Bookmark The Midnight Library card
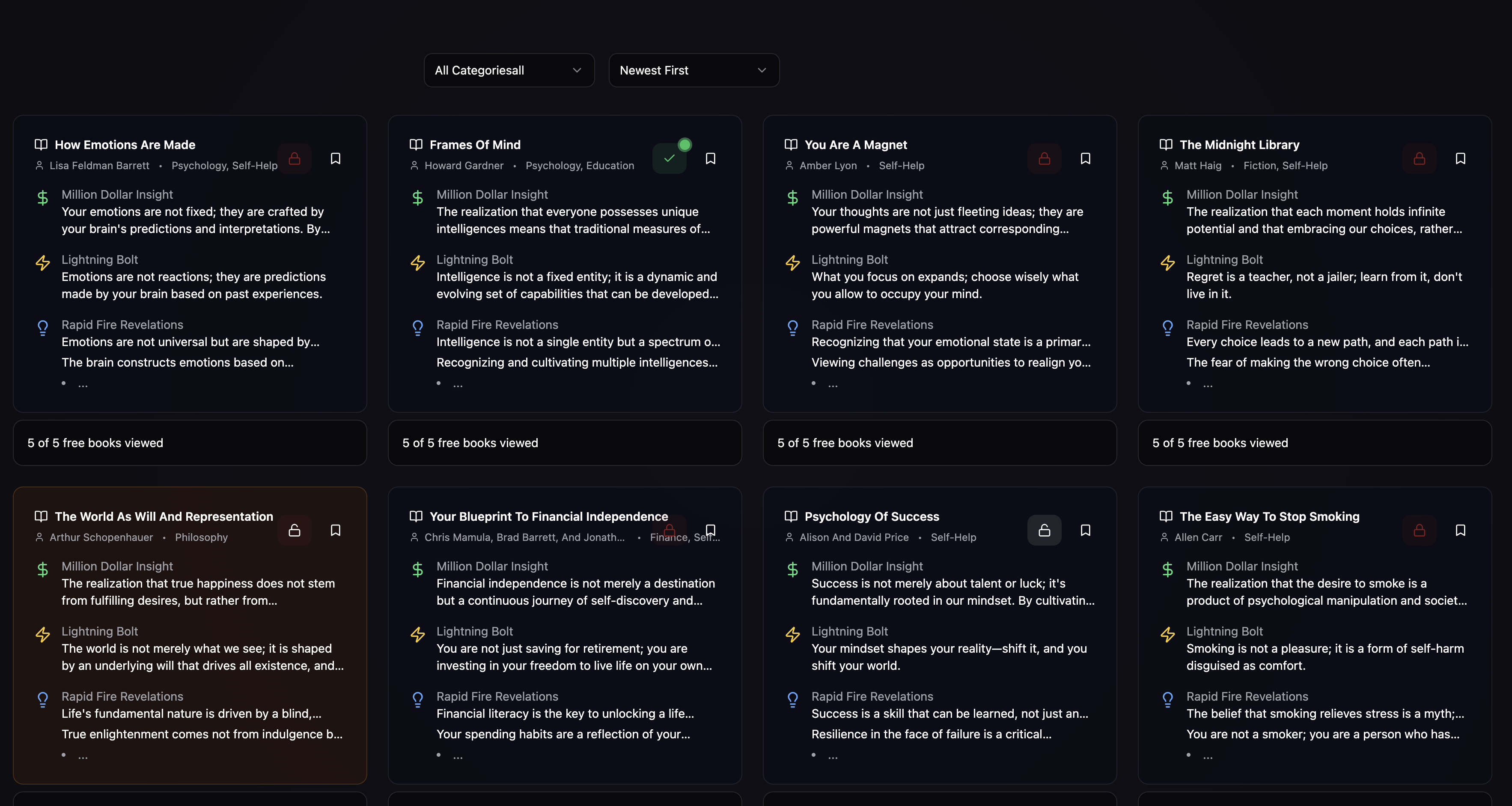 [x=1460, y=158]
